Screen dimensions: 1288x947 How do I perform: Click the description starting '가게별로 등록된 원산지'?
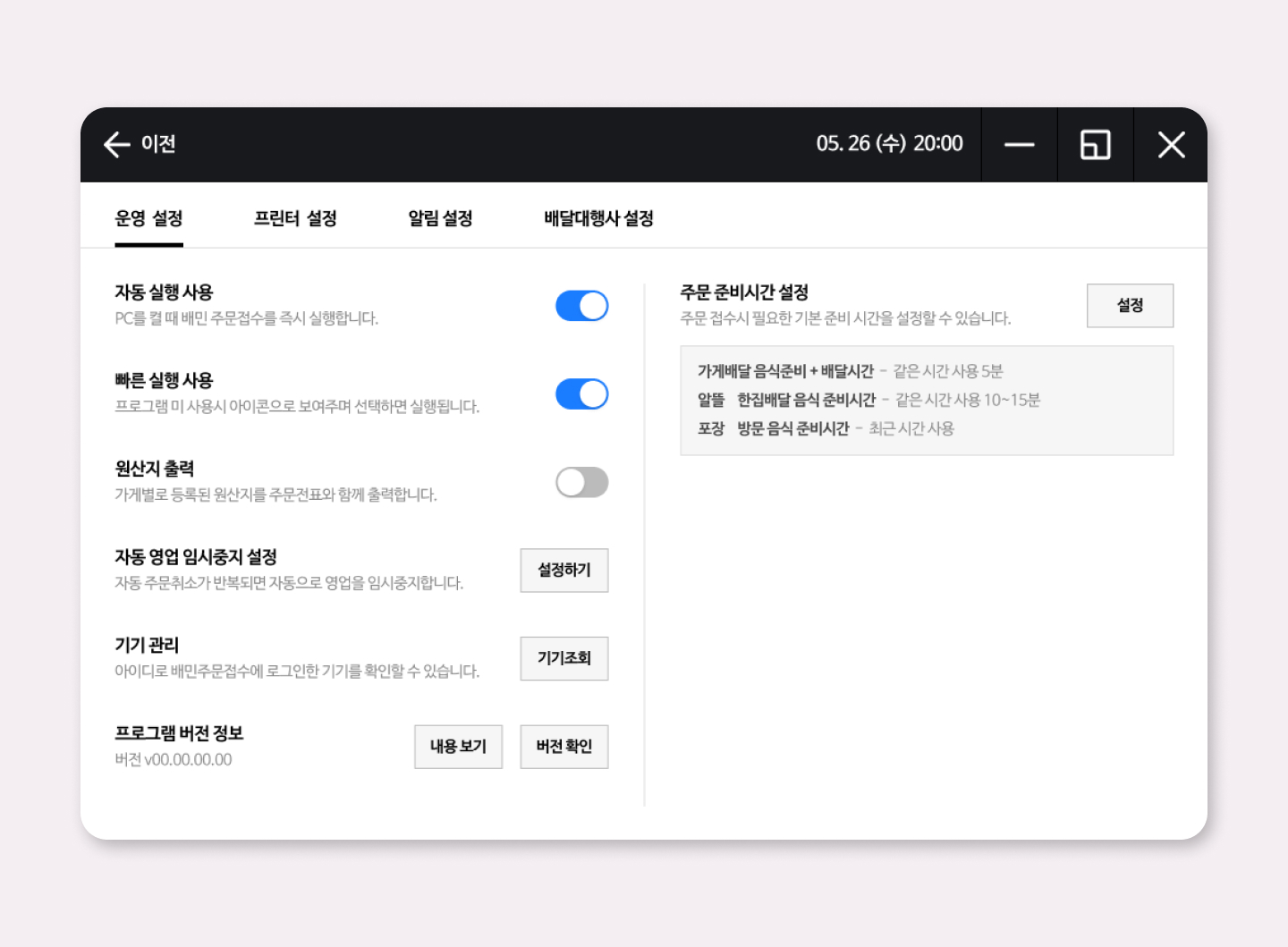click(x=275, y=495)
